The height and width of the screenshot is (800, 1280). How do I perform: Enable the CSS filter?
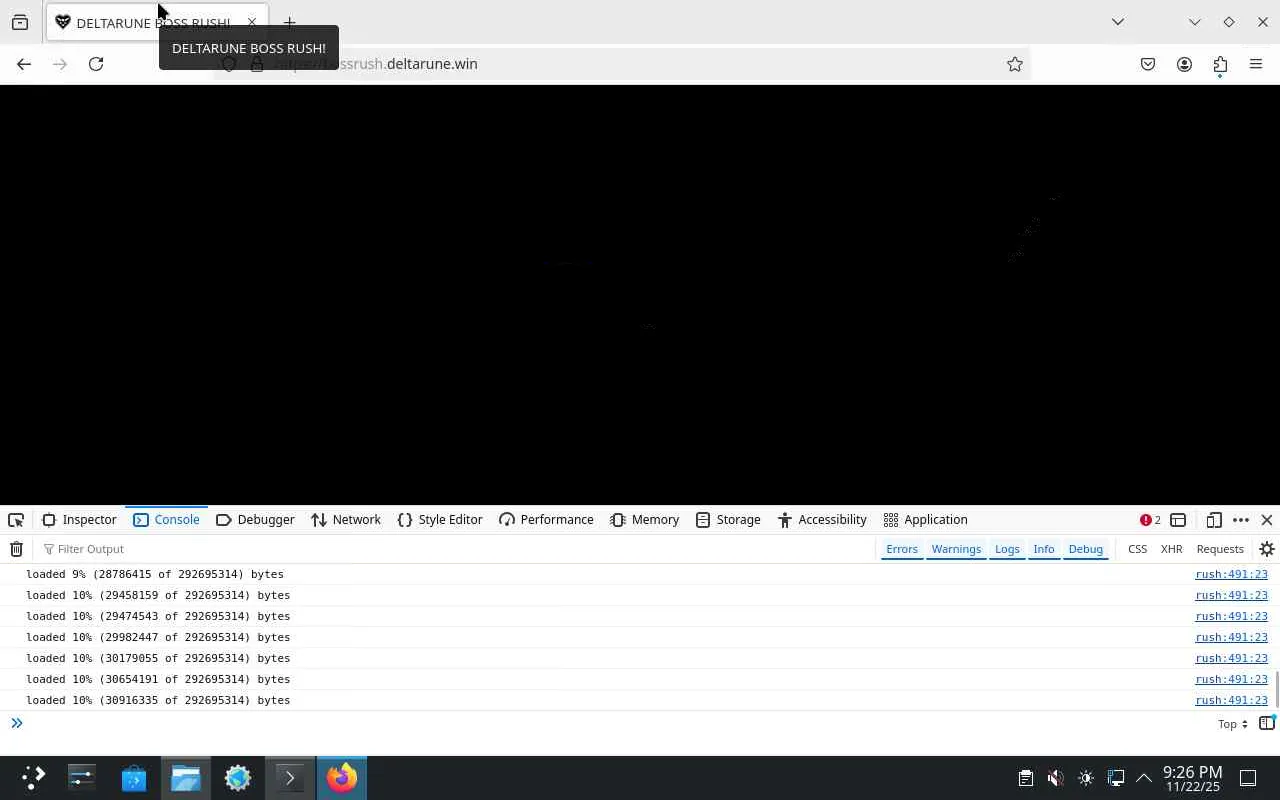click(x=1137, y=549)
